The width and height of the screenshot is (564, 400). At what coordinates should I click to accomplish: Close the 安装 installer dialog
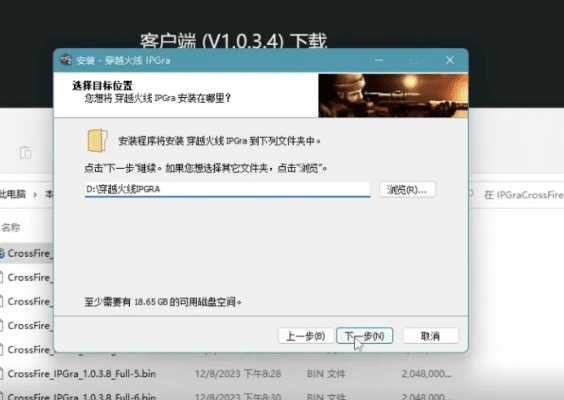pyautogui.click(x=450, y=60)
